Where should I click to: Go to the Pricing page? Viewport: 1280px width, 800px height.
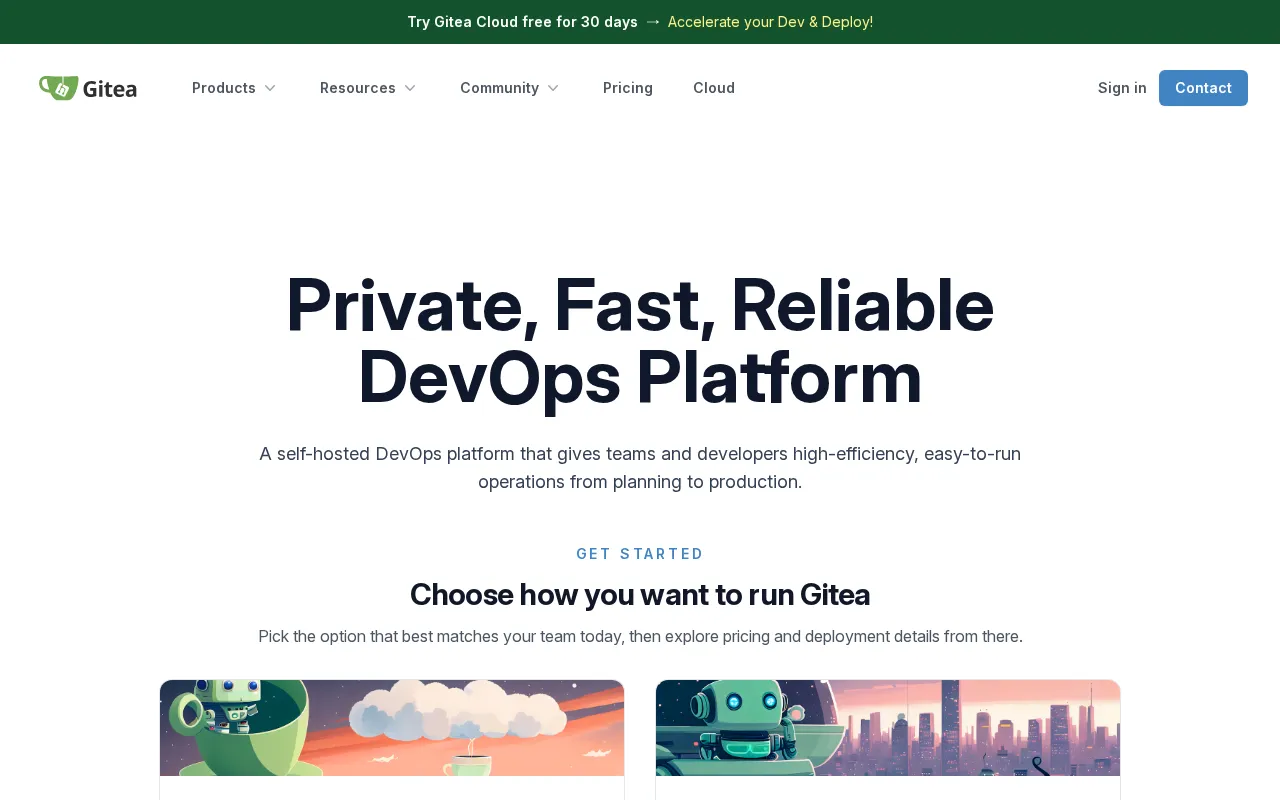point(628,88)
